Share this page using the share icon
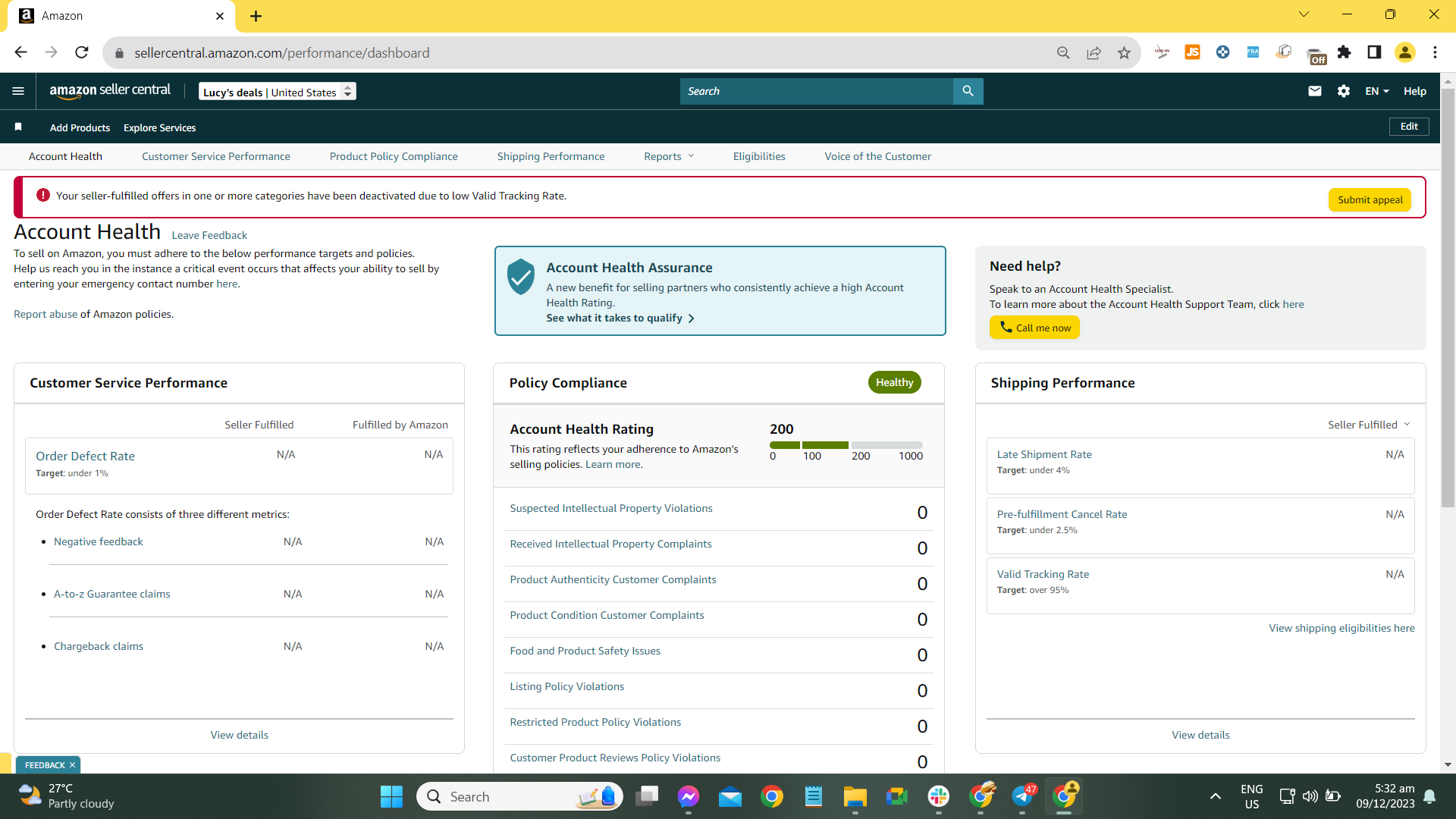Viewport: 1456px width, 819px height. coord(1094,52)
